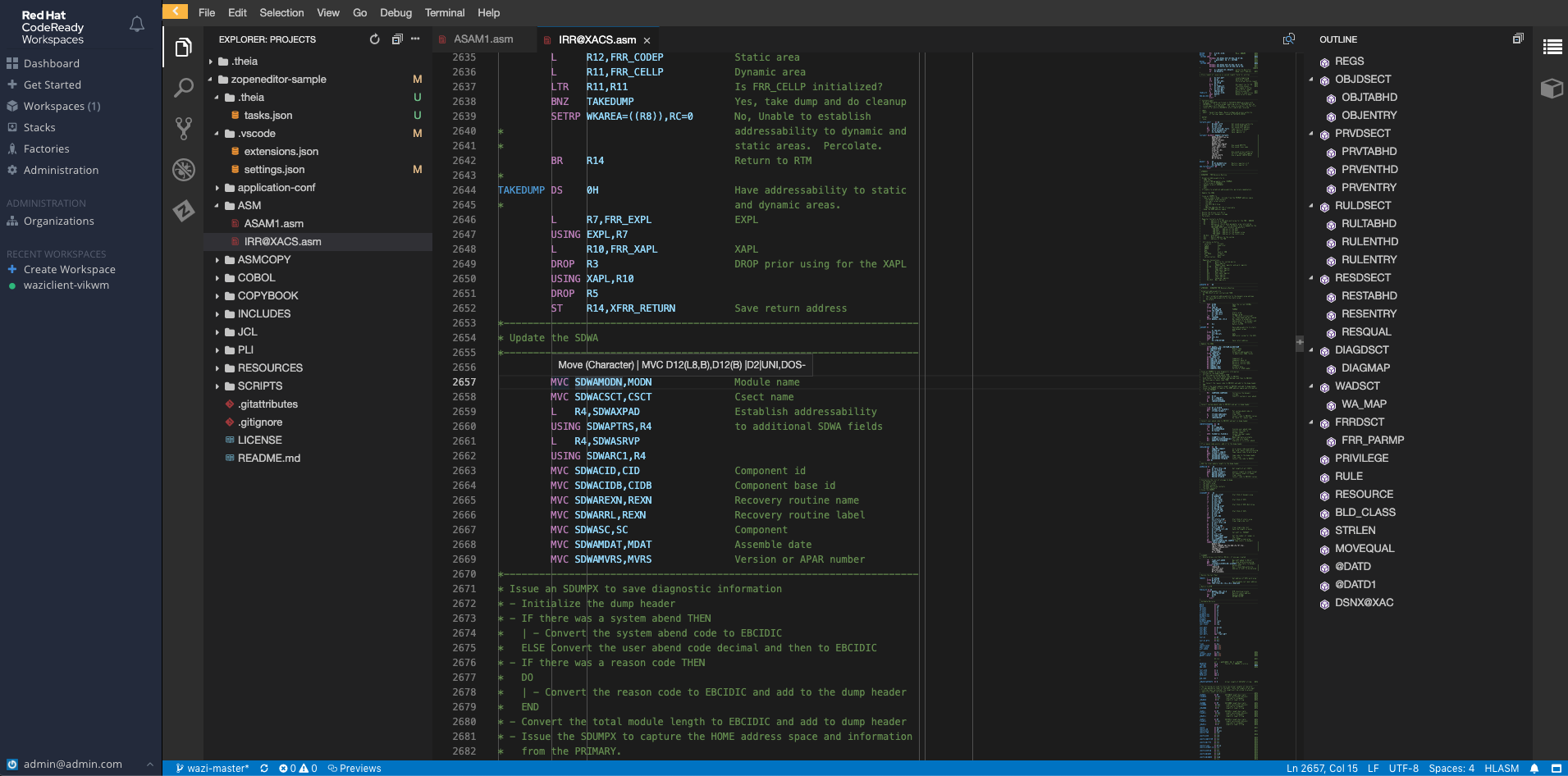The image size is (1568, 776).
Task: Click Ln 2657, Col 15 position indicator
Action: [x=1322, y=769]
